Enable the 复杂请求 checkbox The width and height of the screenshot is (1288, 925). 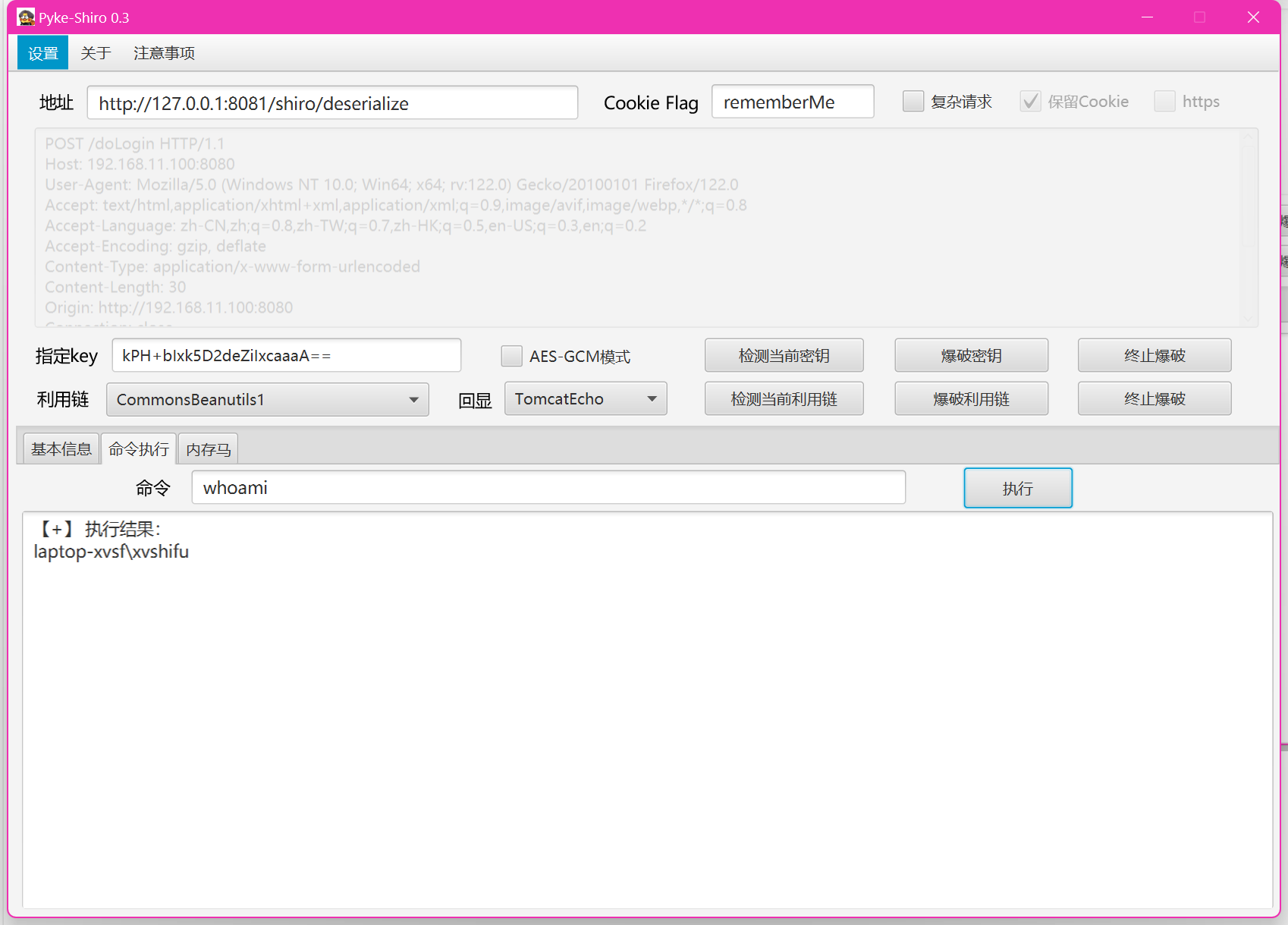click(x=913, y=101)
